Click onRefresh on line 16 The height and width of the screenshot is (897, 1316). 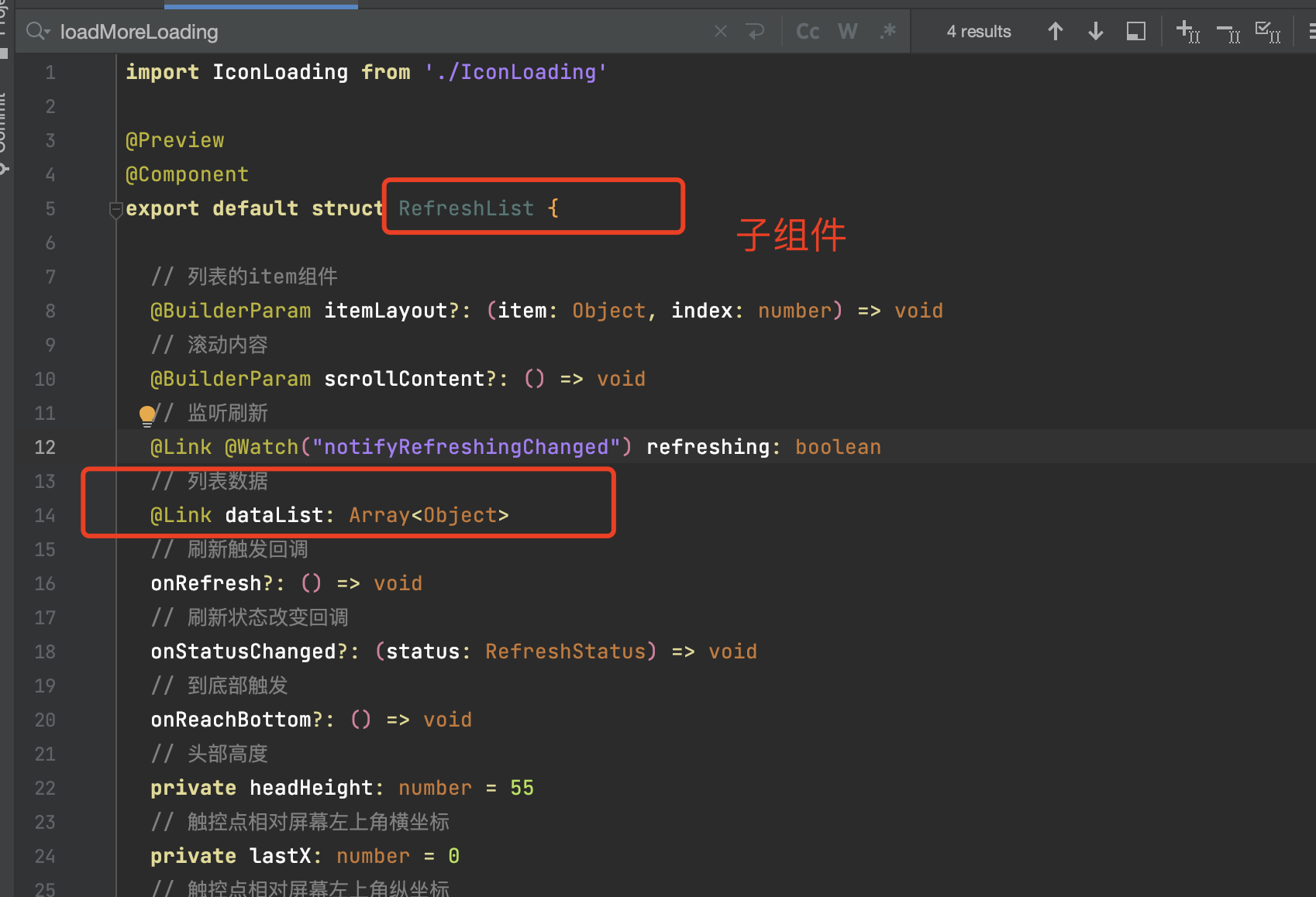(x=206, y=583)
